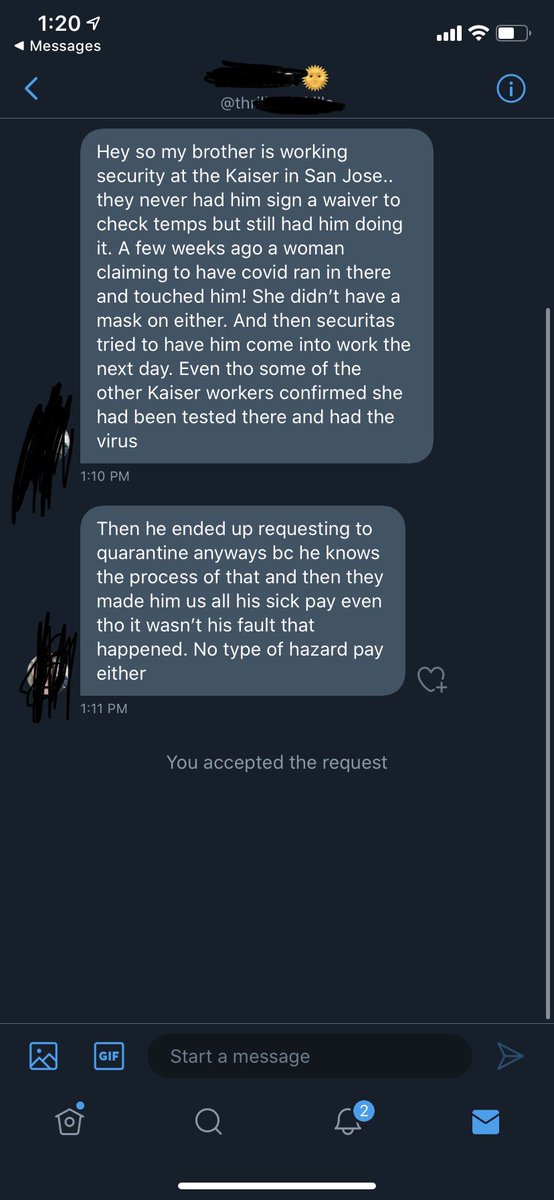This screenshot has height=1200, width=554.
Task: Add a heart reaction to message
Action: pyautogui.click(x=431, y=680)
